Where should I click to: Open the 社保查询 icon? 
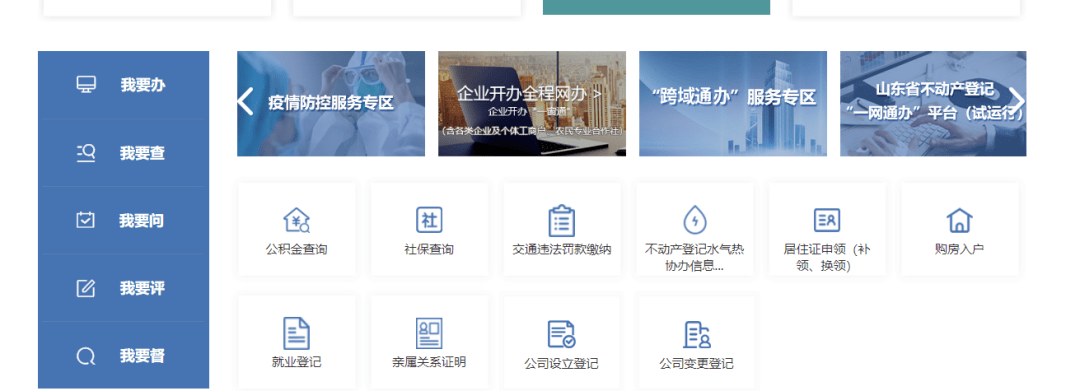tap(429, 220)
